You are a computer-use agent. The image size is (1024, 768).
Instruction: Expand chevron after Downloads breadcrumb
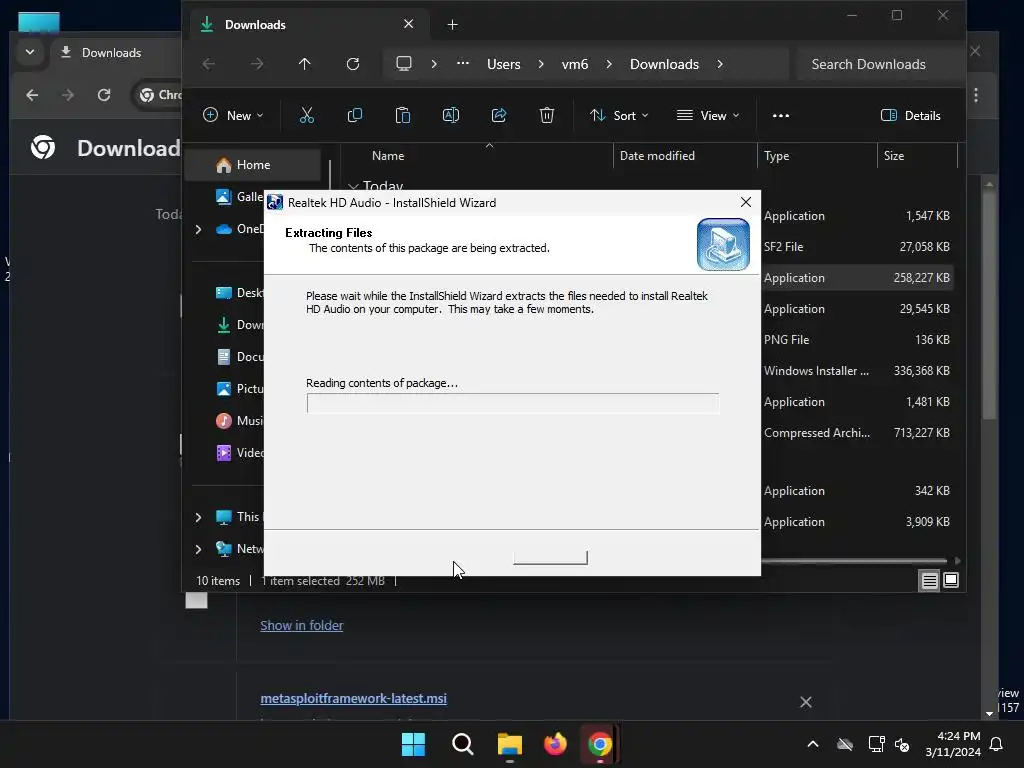coord(720,64)
